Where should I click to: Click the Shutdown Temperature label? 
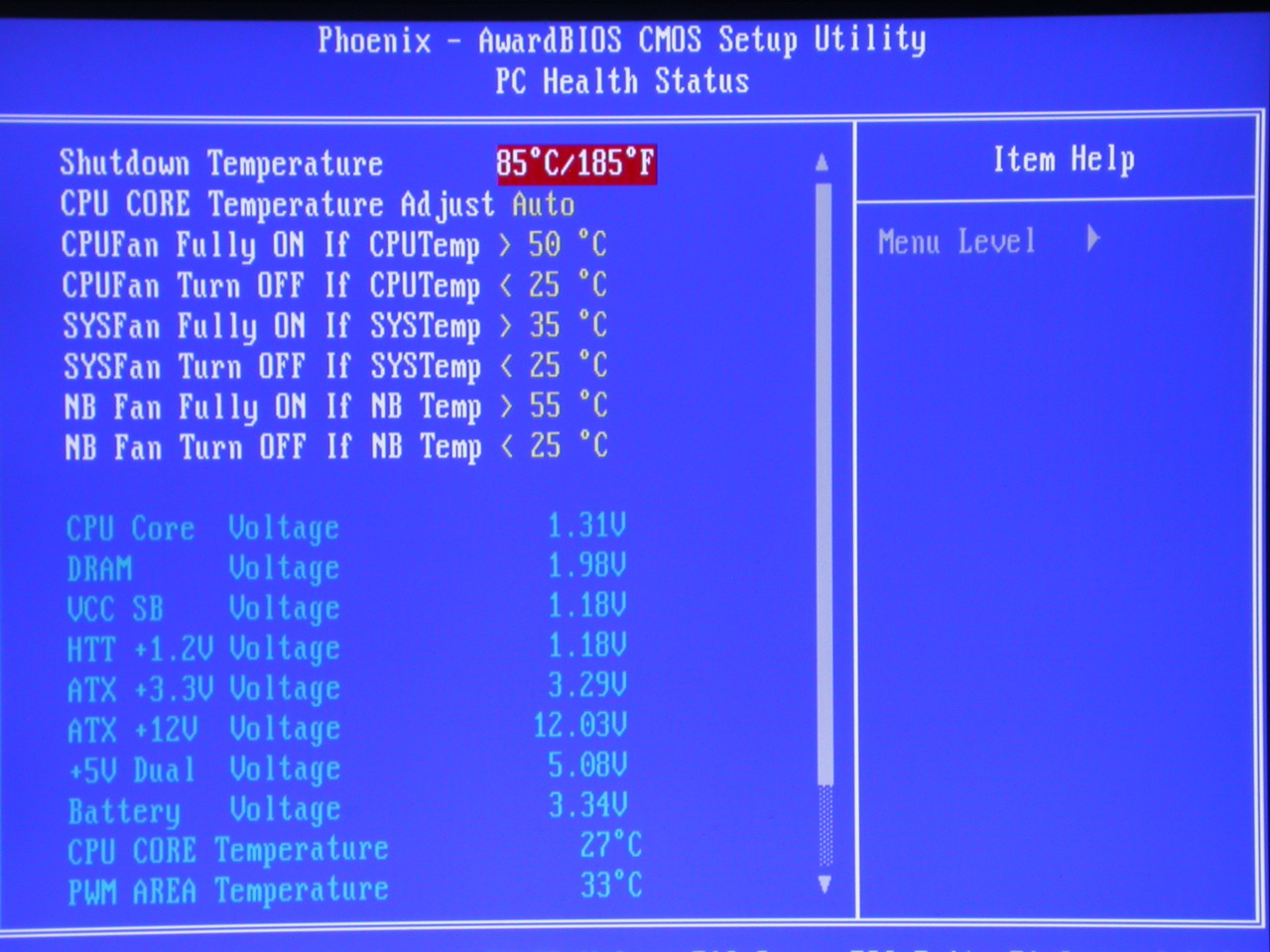click(221, 164)
